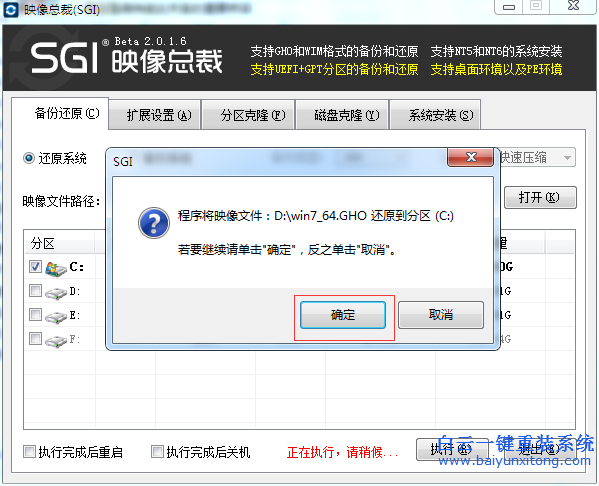The height and width of the screenshot is (486, 599).
Task: Click the dialog message about D:\win7_64.GHO
Action: coord(316,216)
